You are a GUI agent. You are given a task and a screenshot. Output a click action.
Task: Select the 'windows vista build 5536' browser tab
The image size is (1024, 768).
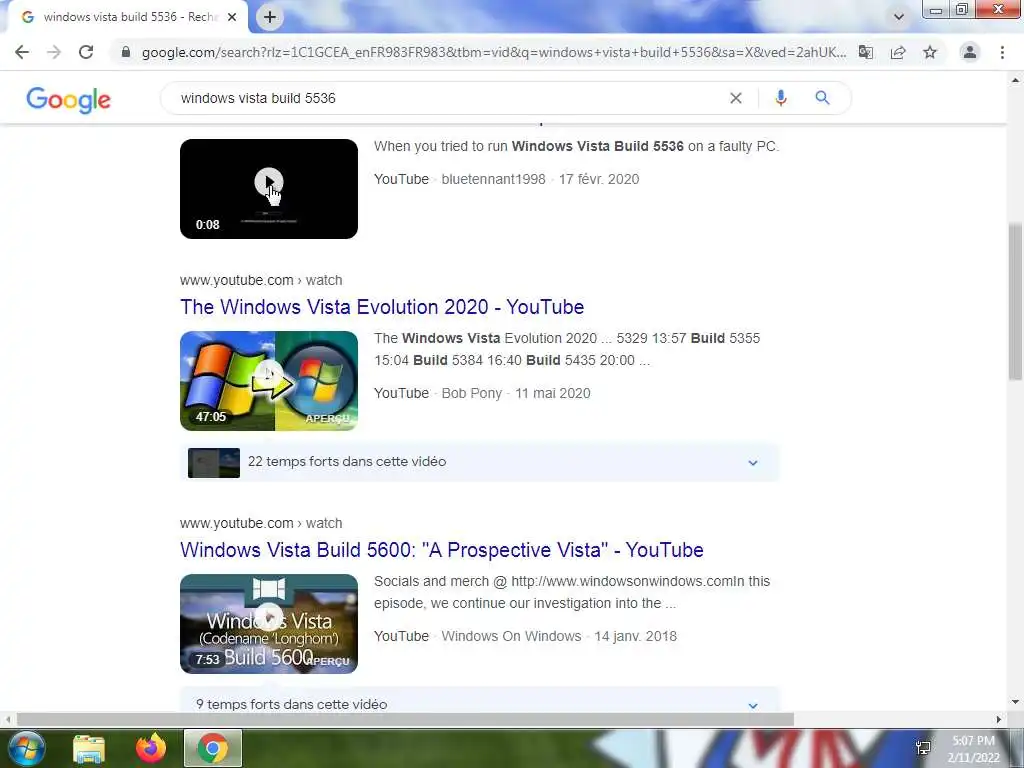pos(127,17)
